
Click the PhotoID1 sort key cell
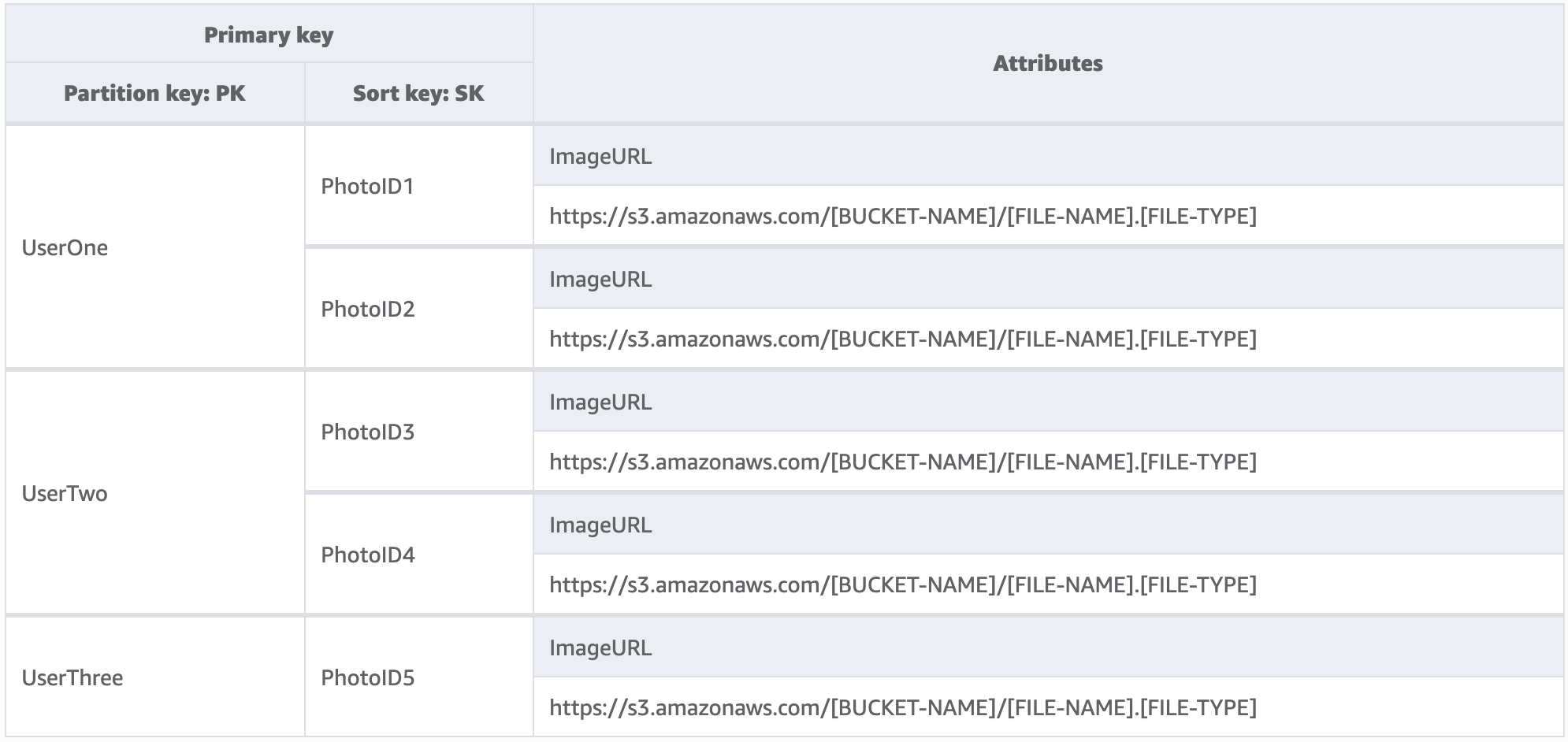367,187
